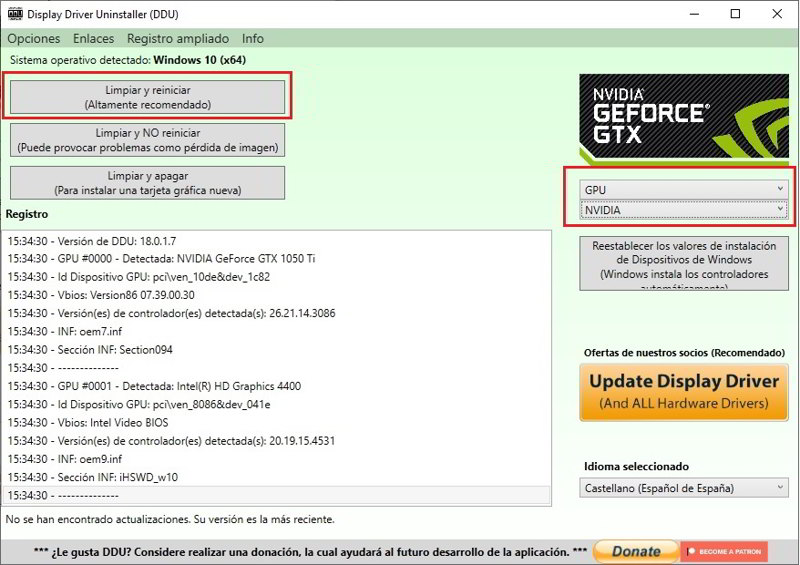Maximize the DDU window
The image size is (800, 565).
click(735, 14)
